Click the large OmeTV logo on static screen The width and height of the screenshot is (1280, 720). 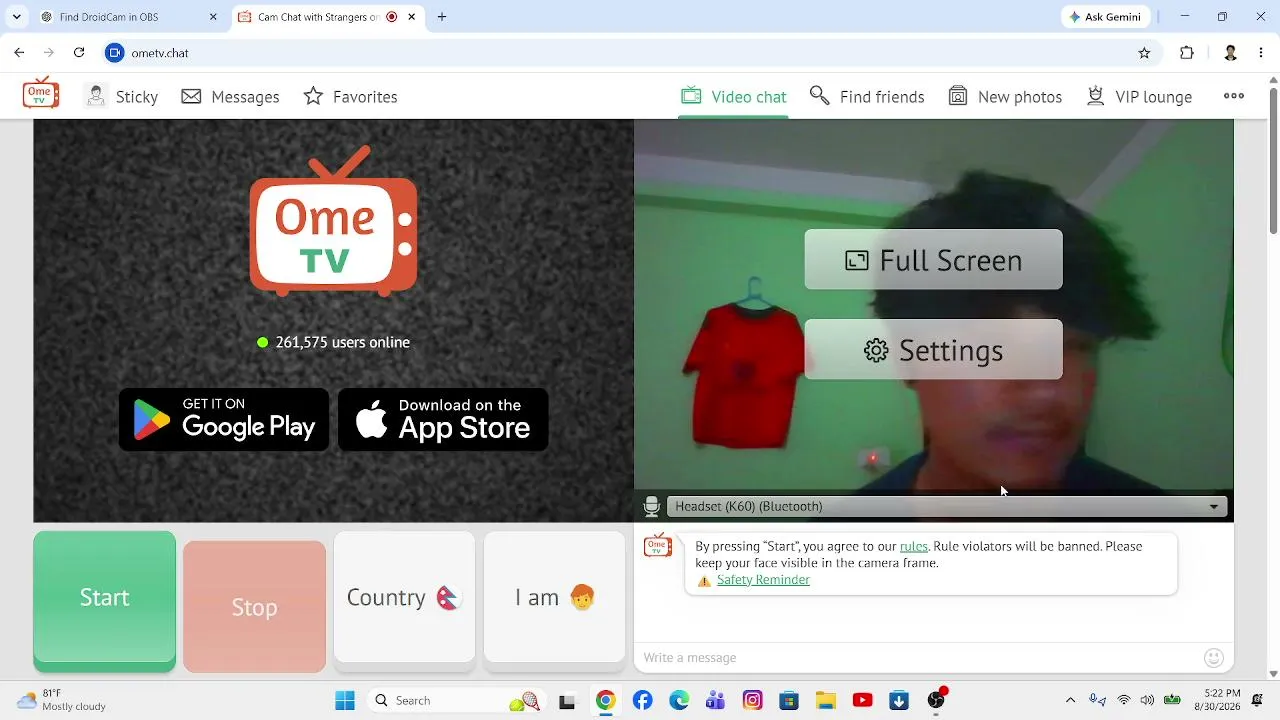(333, 222)
